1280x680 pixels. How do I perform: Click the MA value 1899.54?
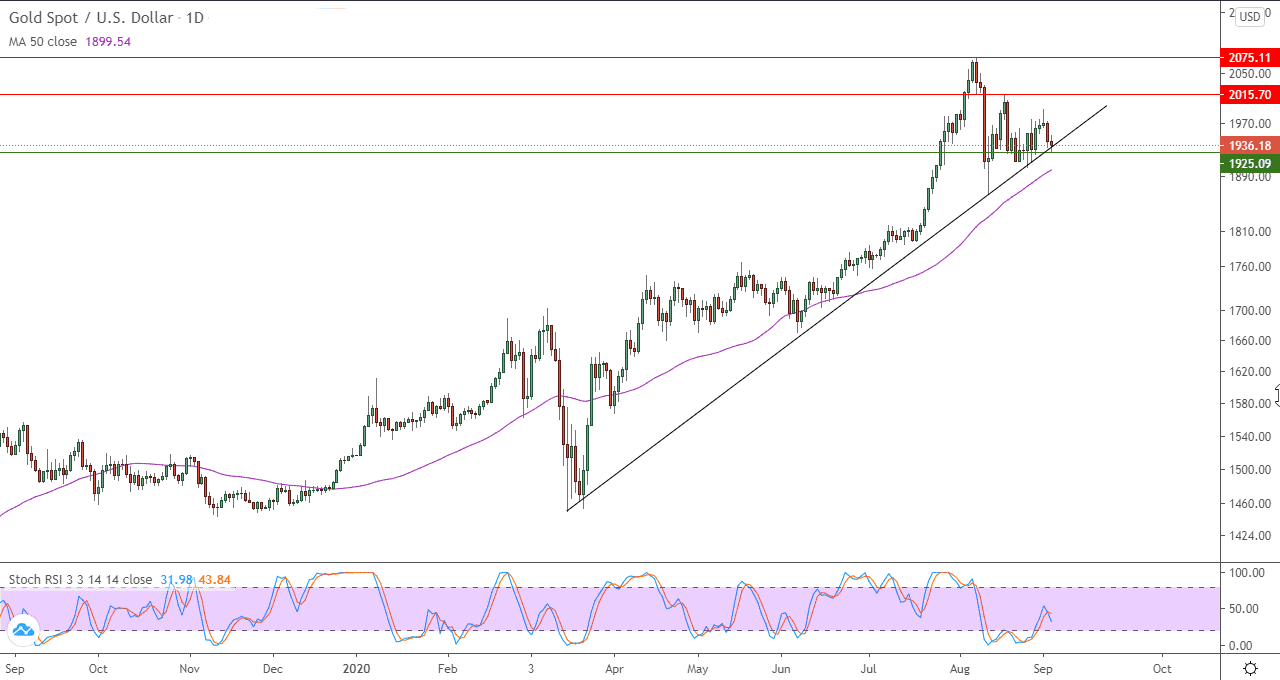[108, 42]
